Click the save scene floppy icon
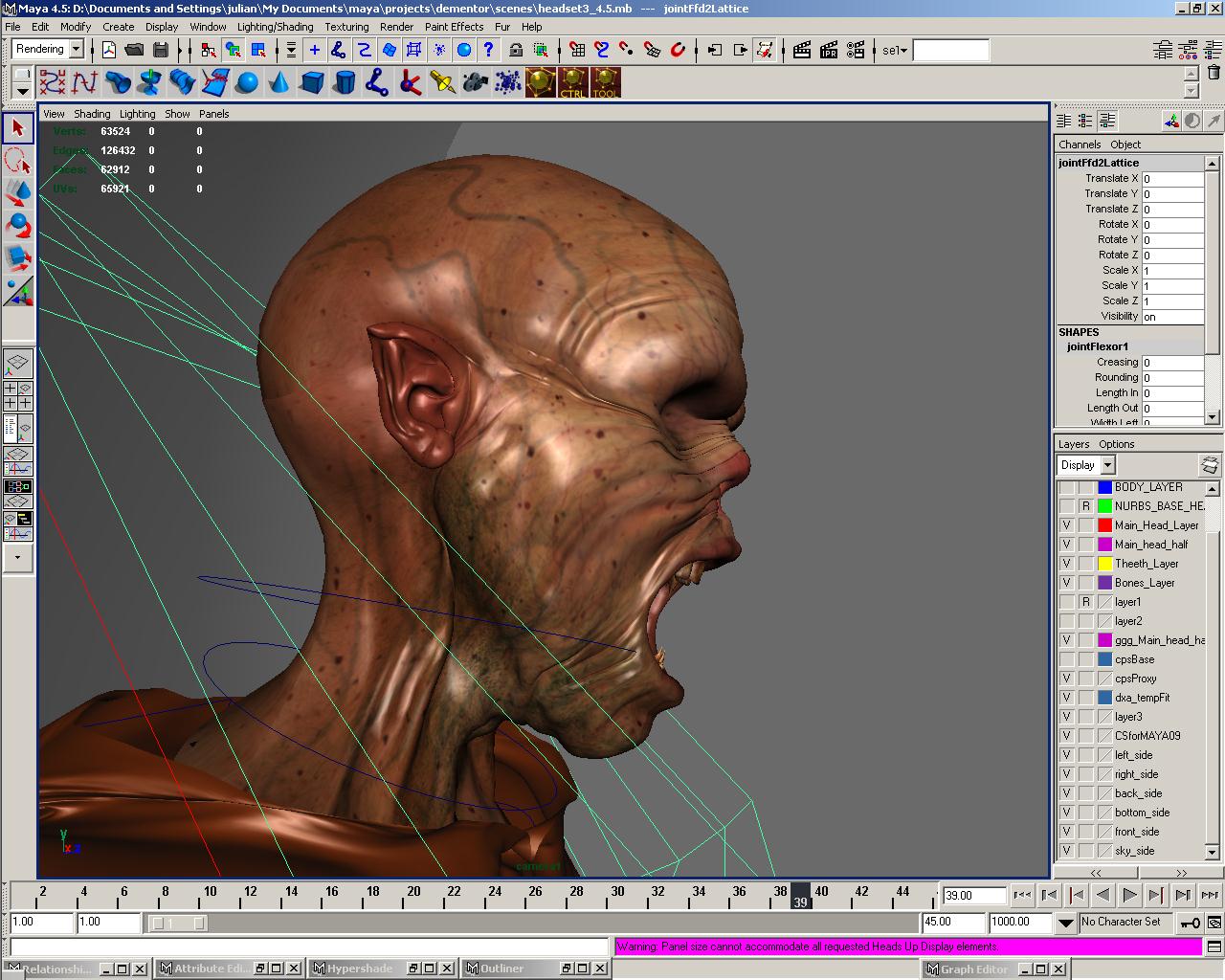This screenshot has width=1225, height=980. click(161, 50)
